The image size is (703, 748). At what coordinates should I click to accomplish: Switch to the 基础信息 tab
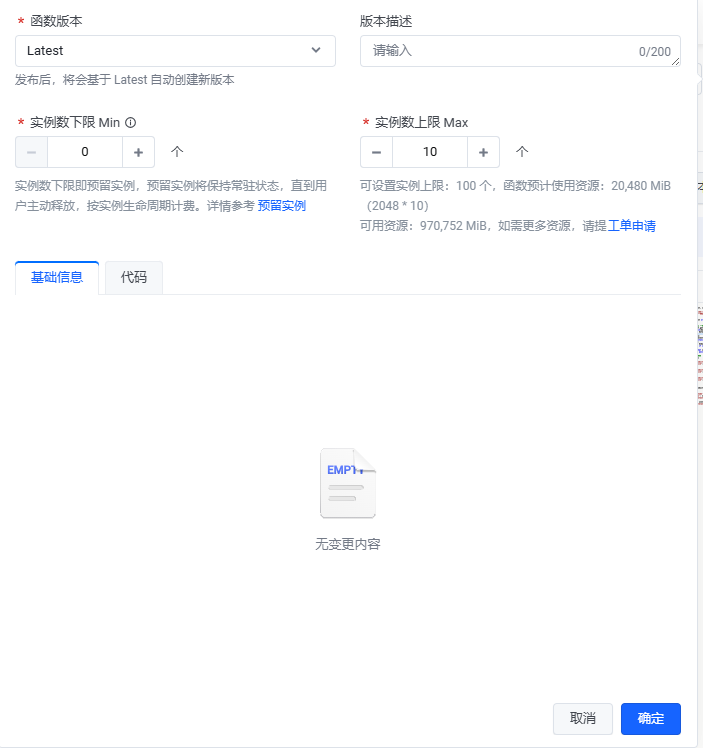pyautogui.click(x=57, y=278)
